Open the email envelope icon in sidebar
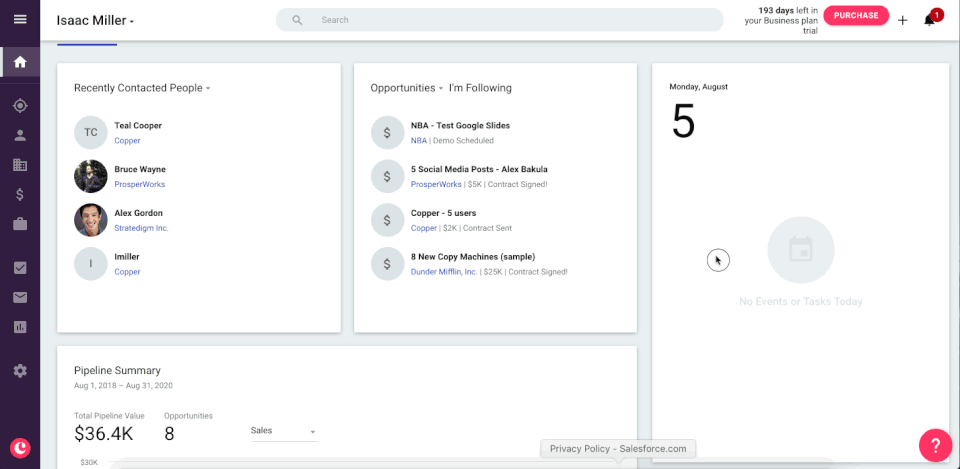The width and height of the screenshot is (960, 469). coord(20,298)
